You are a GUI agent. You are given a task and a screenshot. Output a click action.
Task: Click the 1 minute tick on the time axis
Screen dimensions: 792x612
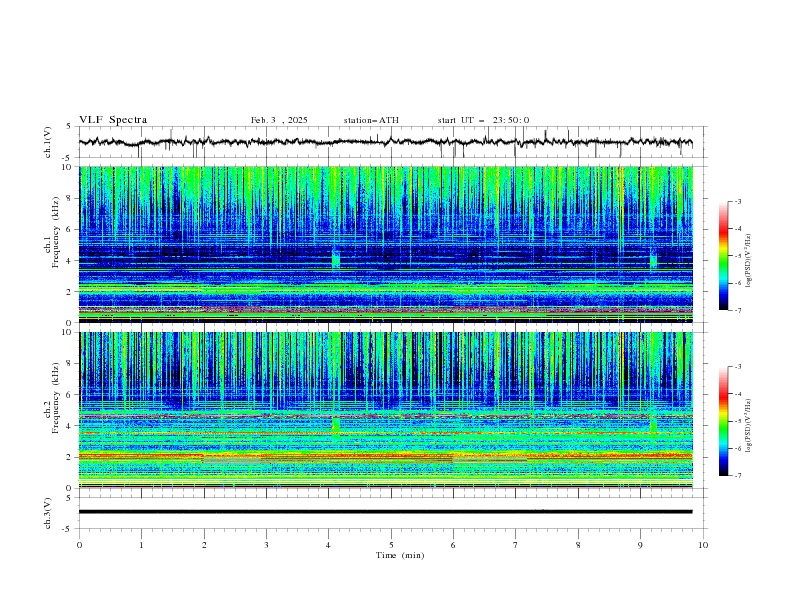[x=141, y=545]
